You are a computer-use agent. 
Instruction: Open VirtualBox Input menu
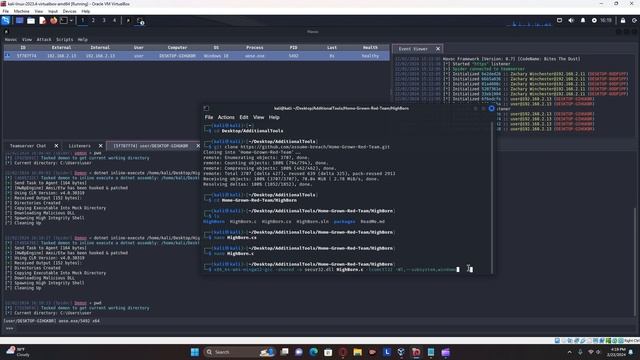coord(53,11)
